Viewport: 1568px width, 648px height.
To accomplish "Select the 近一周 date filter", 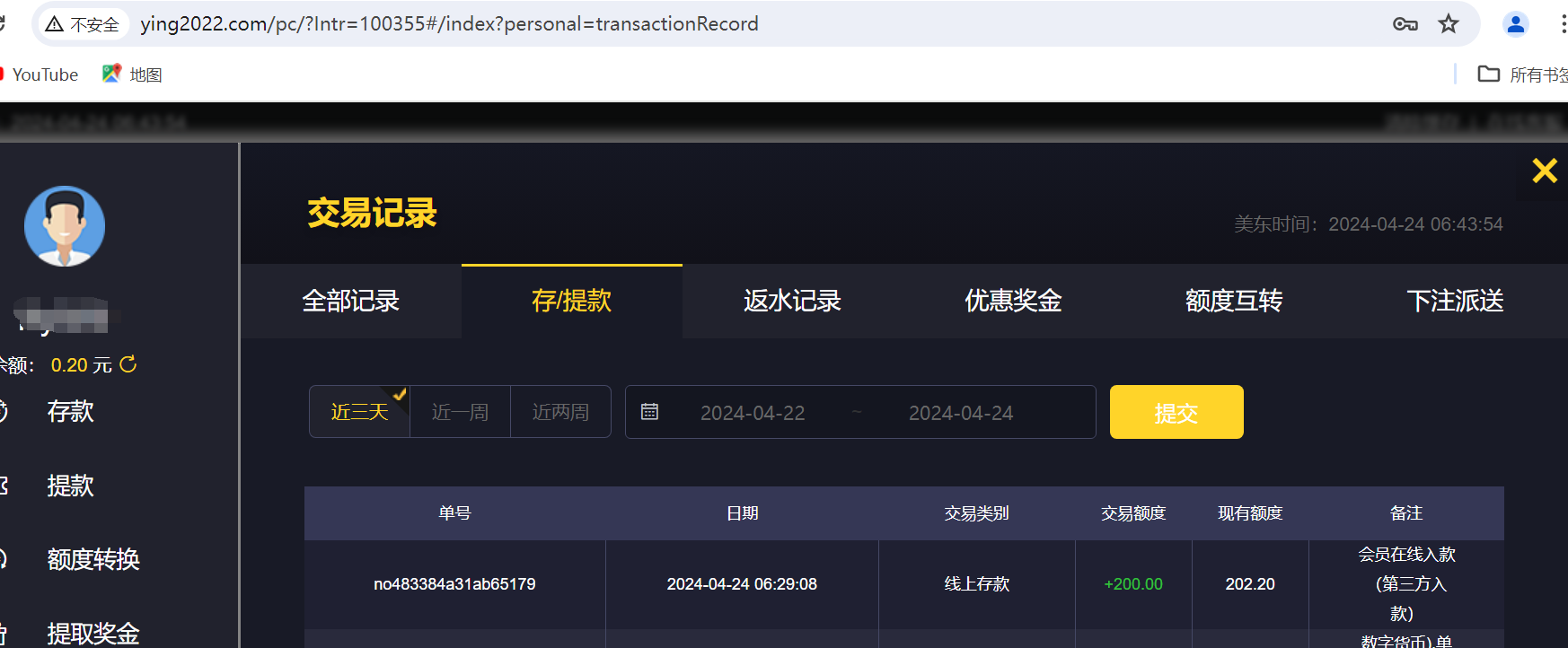I will pyautogui.click(x=460, y=412).
